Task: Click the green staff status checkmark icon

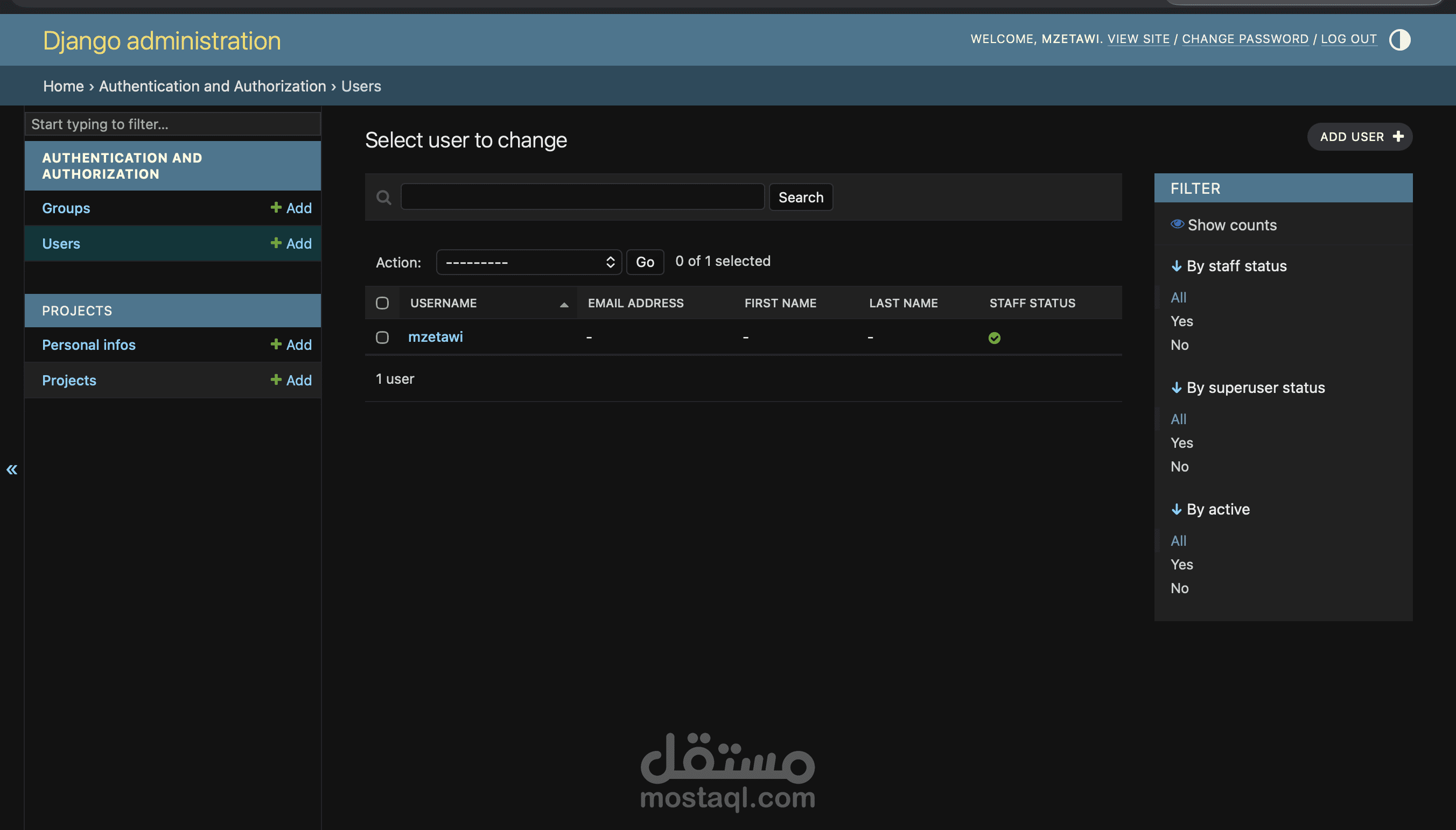Action: click(994, 338)
